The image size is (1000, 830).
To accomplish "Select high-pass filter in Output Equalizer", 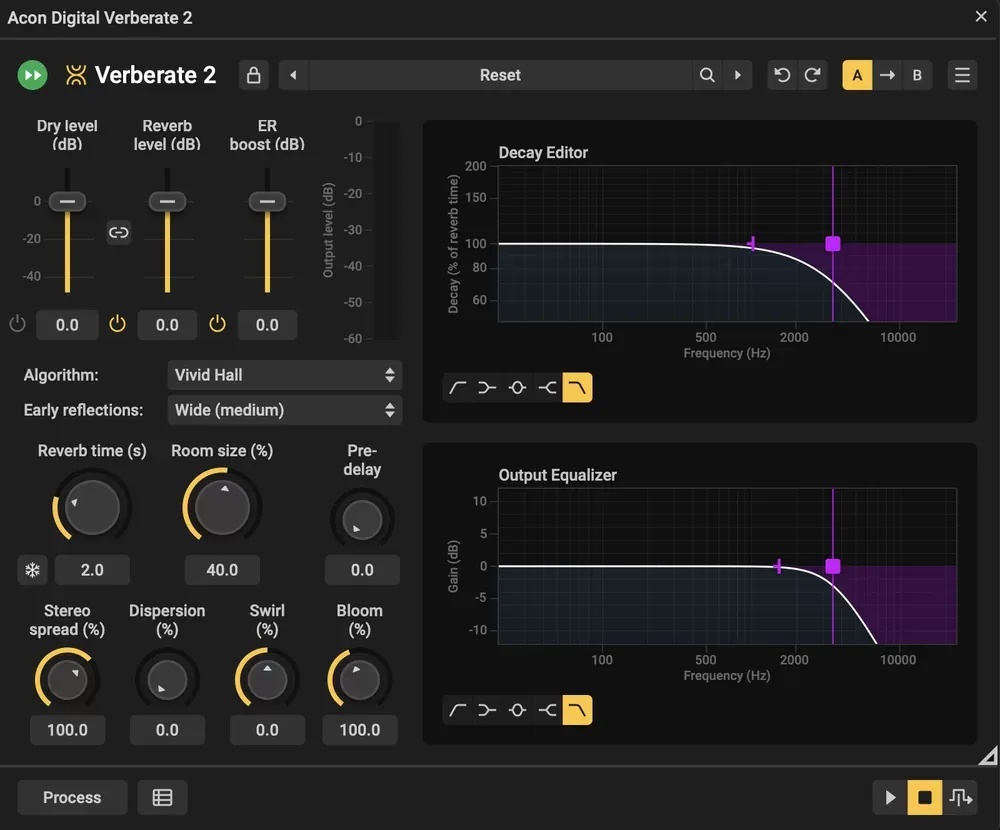I will pos(457,710).
